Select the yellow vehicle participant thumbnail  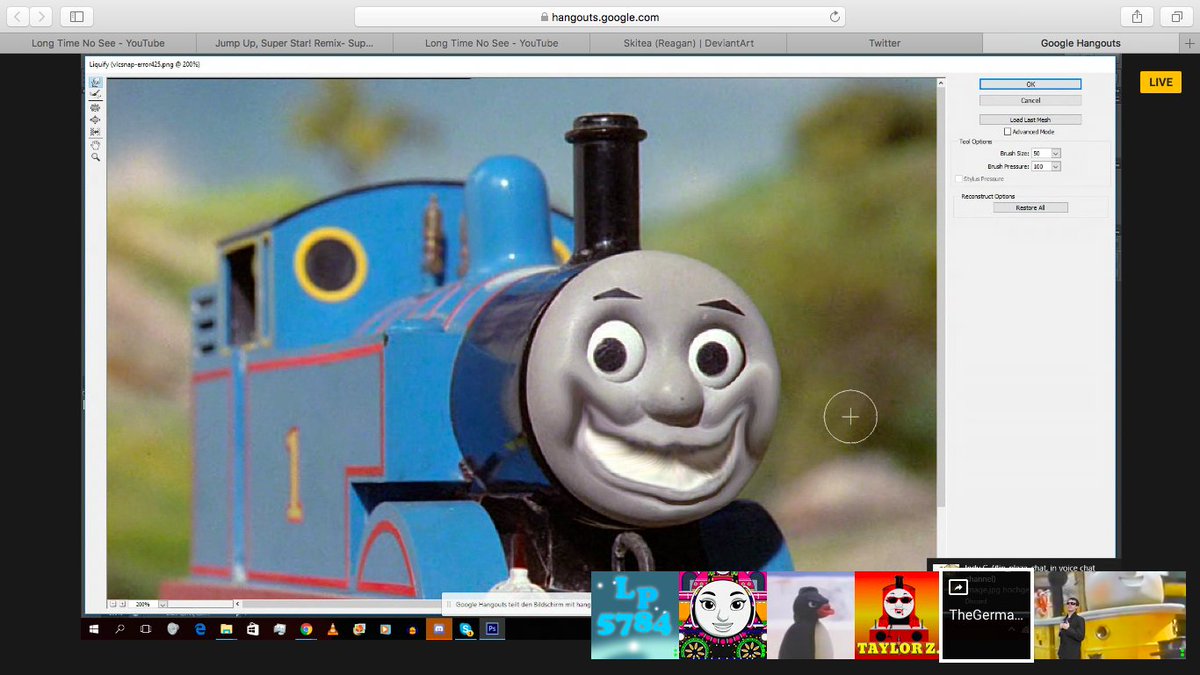click(x=1110, y=615)
